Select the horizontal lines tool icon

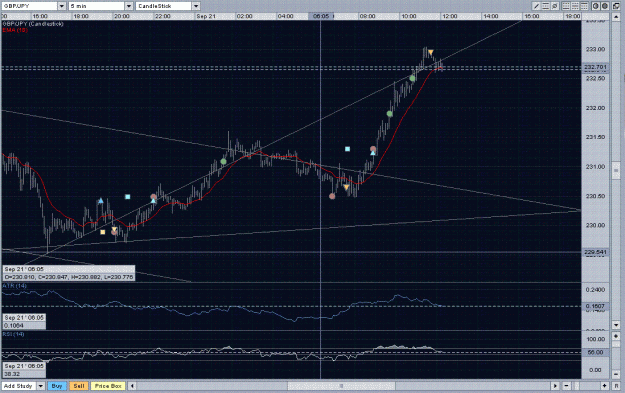pos(546,6)
